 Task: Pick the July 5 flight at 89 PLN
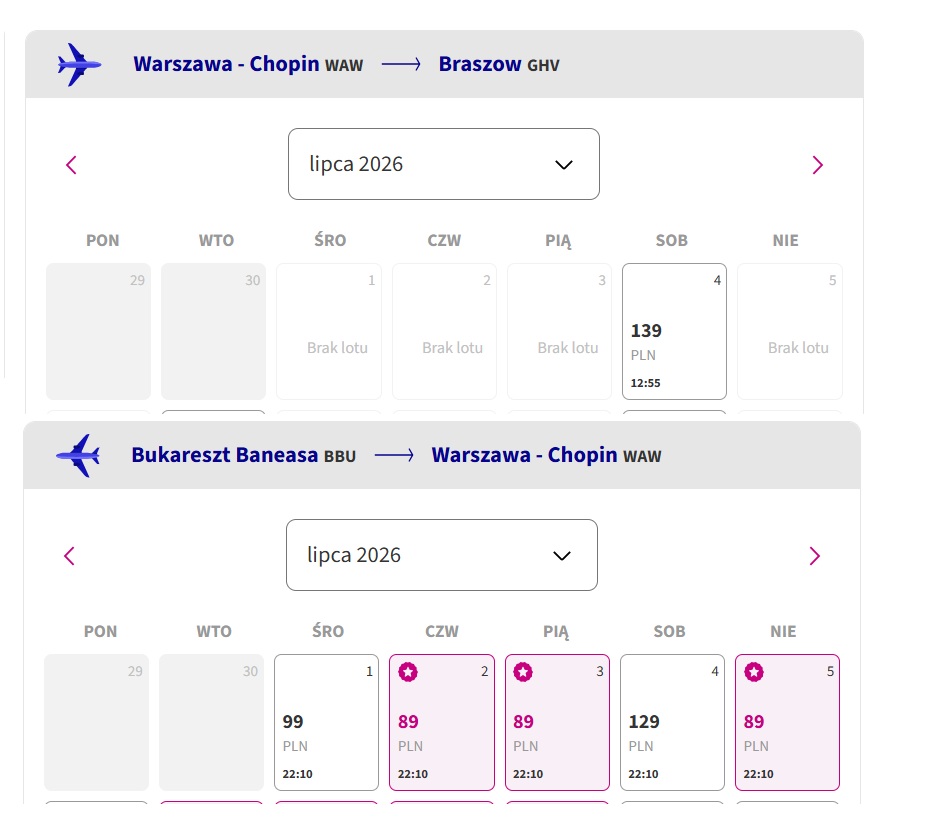pyautogui.click(x=787, y=723)
